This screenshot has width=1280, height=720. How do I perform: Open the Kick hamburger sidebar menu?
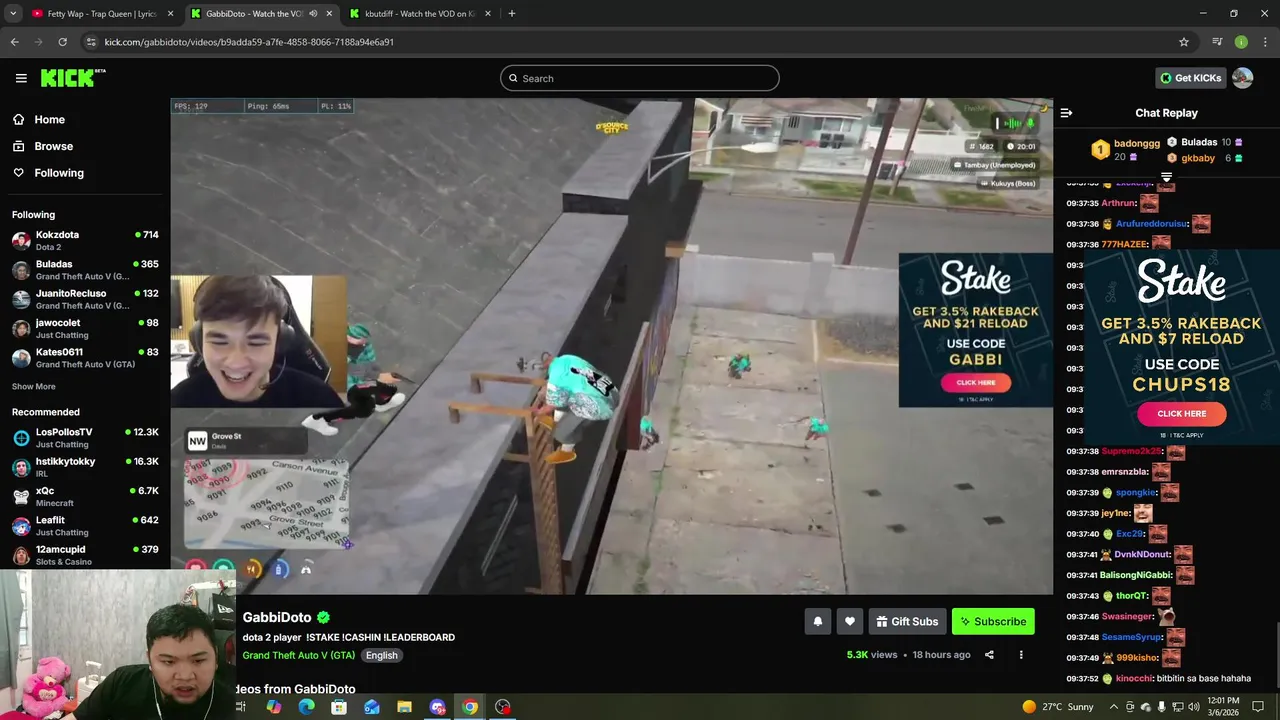click(x=21, y=78)
